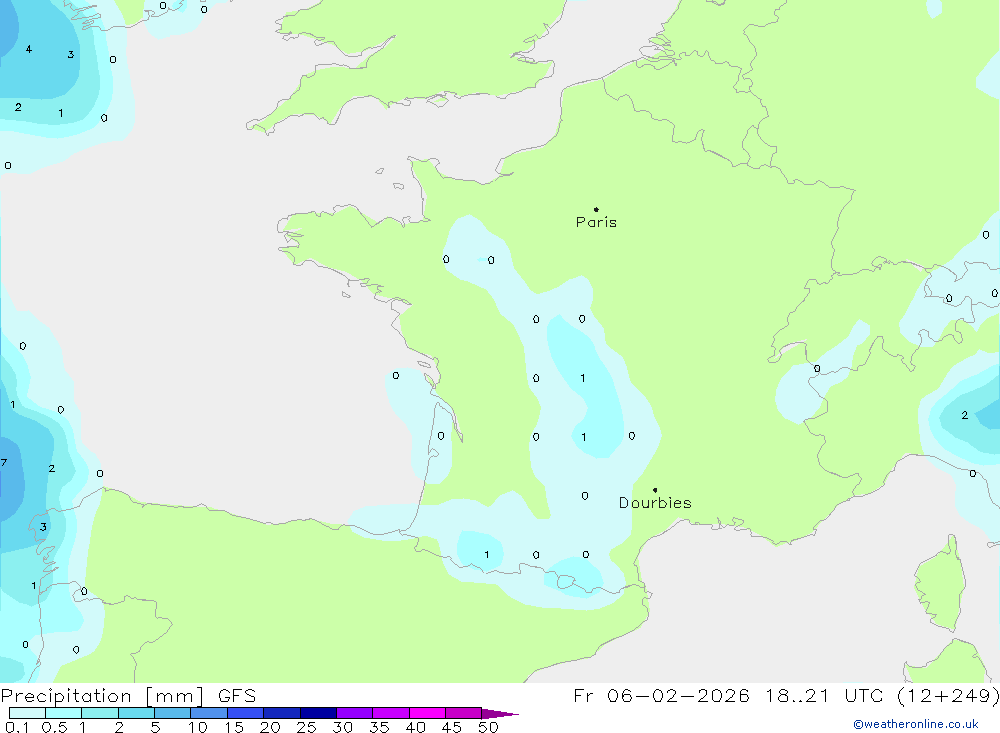Click the Paris city label
This screenshot has height=733, width=1000.
click(x=596, y=222)
